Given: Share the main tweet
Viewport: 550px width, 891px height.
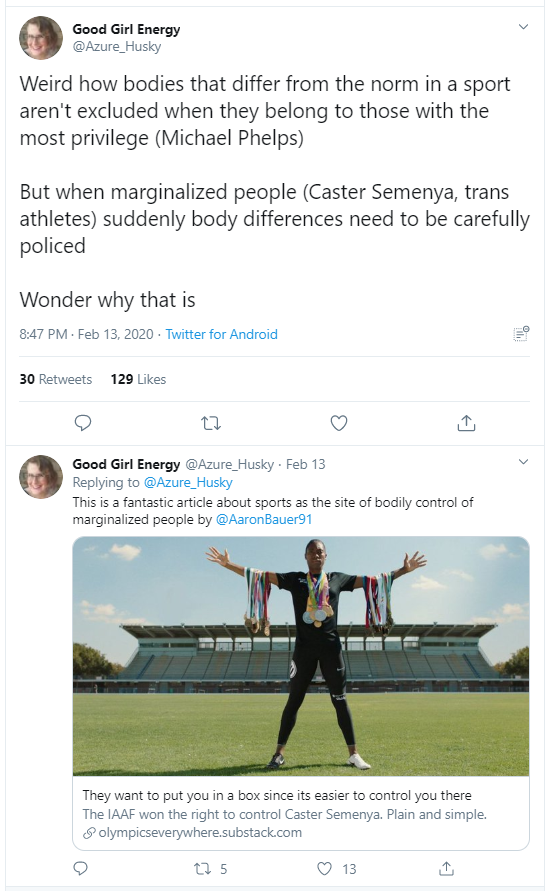Looking at the screenshot, I should 466,423.
